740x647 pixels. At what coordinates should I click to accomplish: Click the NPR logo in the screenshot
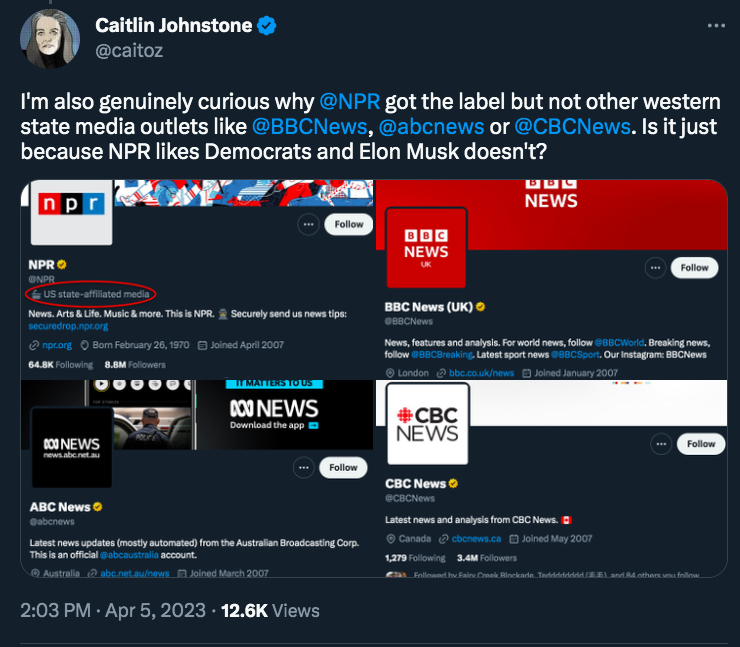(71, 212)
